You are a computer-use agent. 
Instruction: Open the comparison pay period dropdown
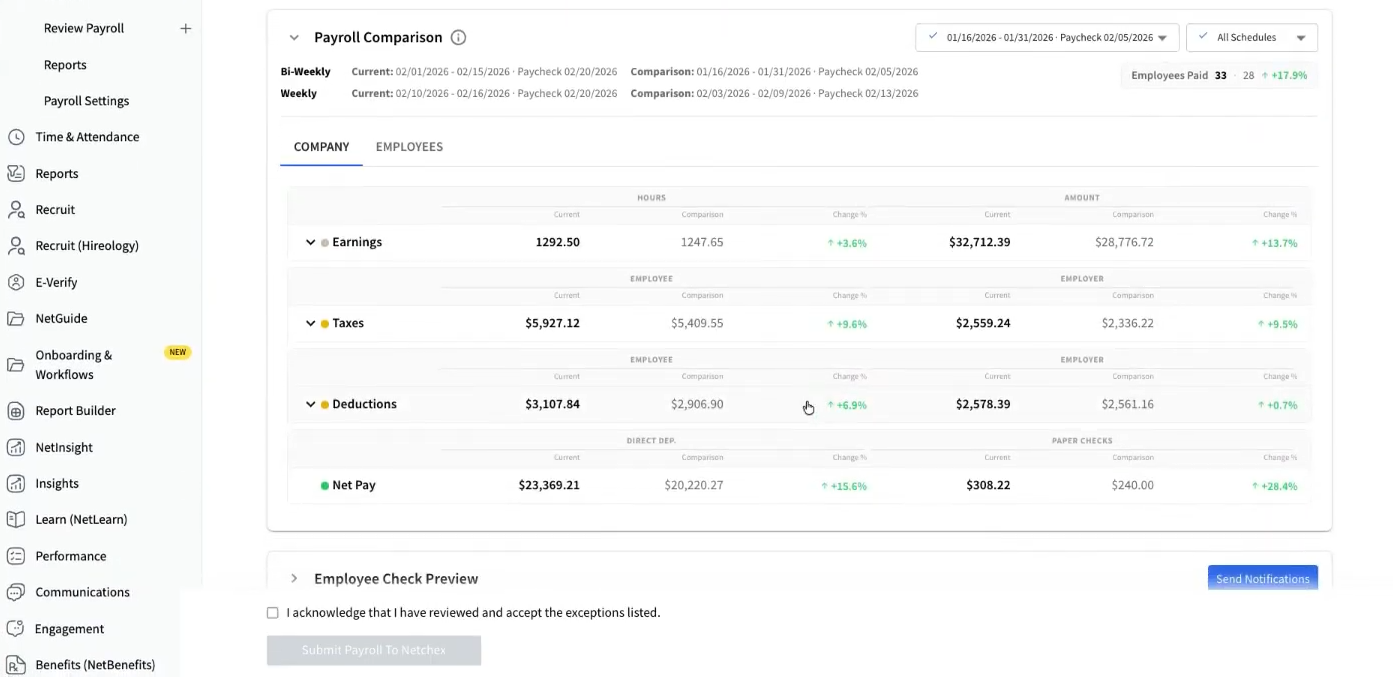click(x=1047, y=38)
